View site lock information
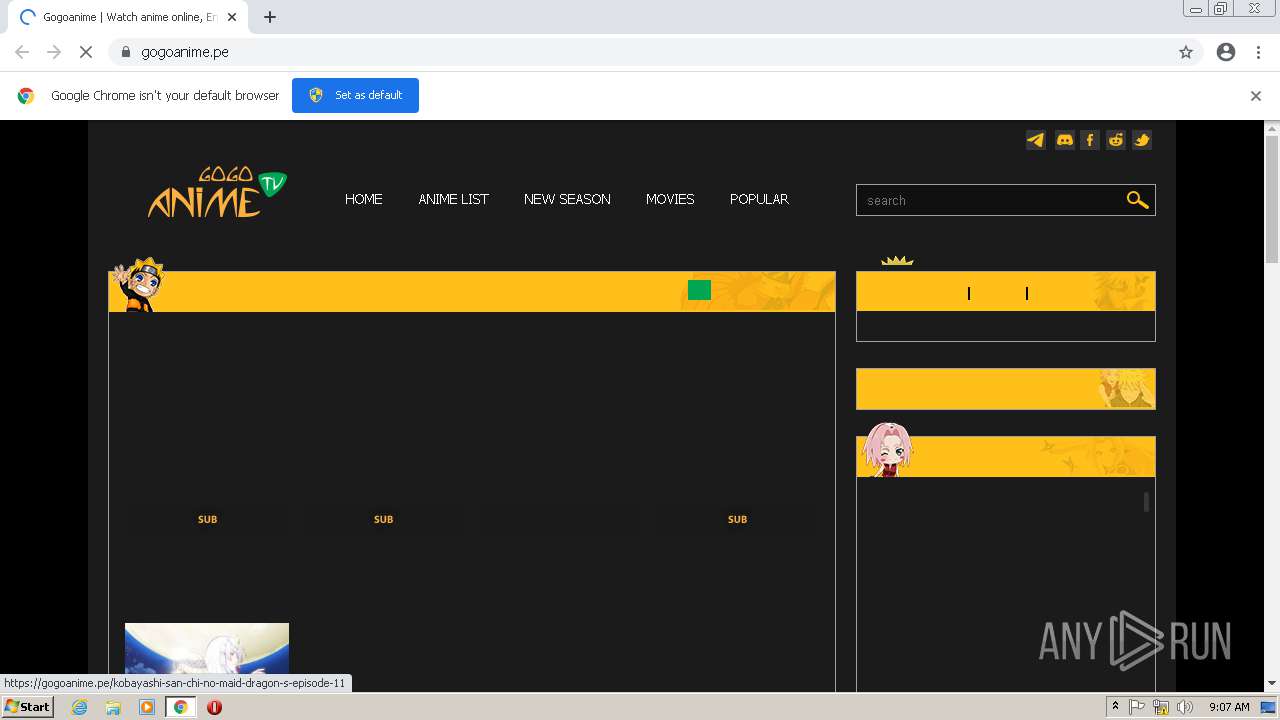This screenshot has height=720, width=1280. 125,52
